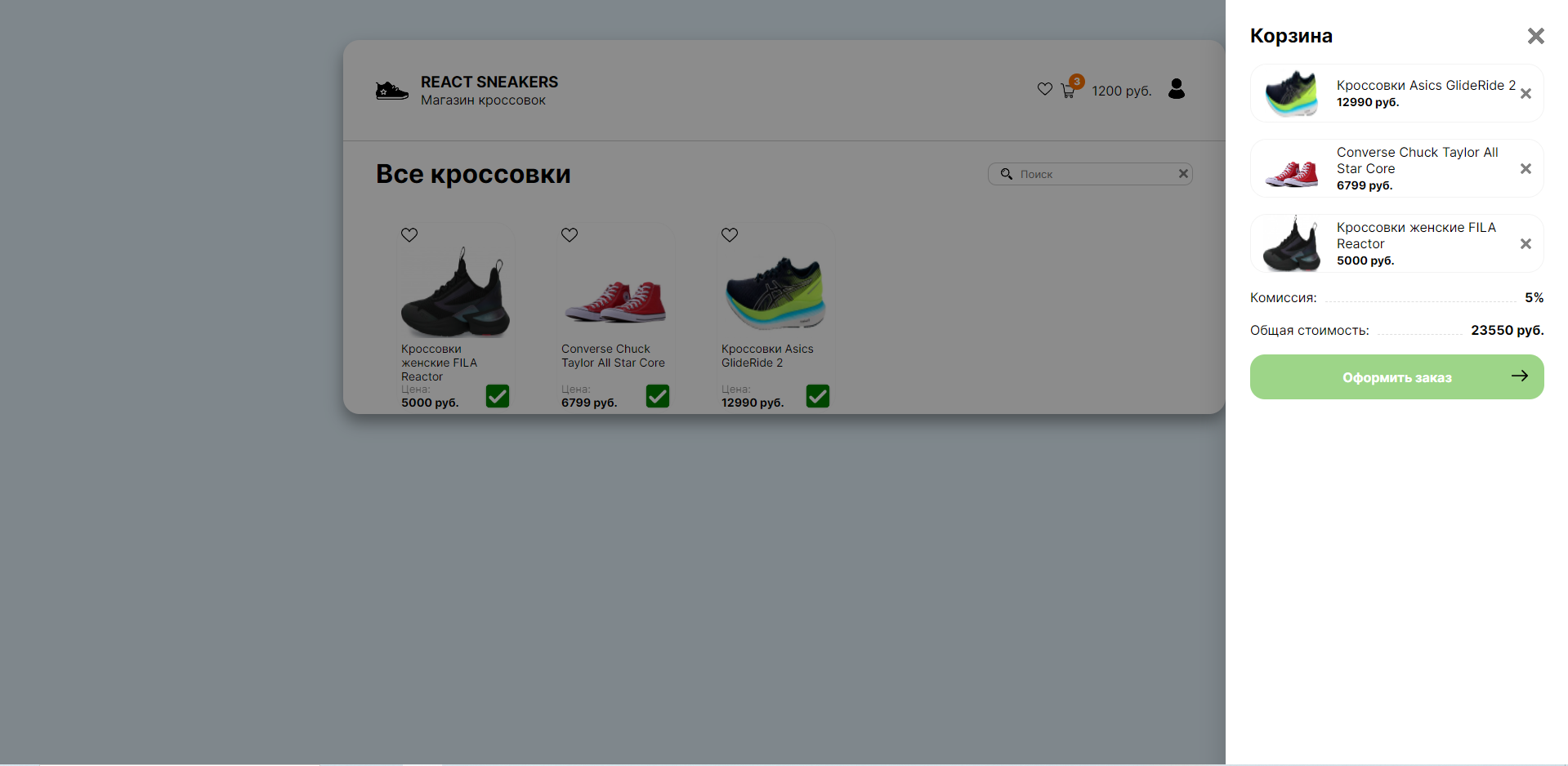Favorite the FILA Reactor sneaker card

coord(409,235)
